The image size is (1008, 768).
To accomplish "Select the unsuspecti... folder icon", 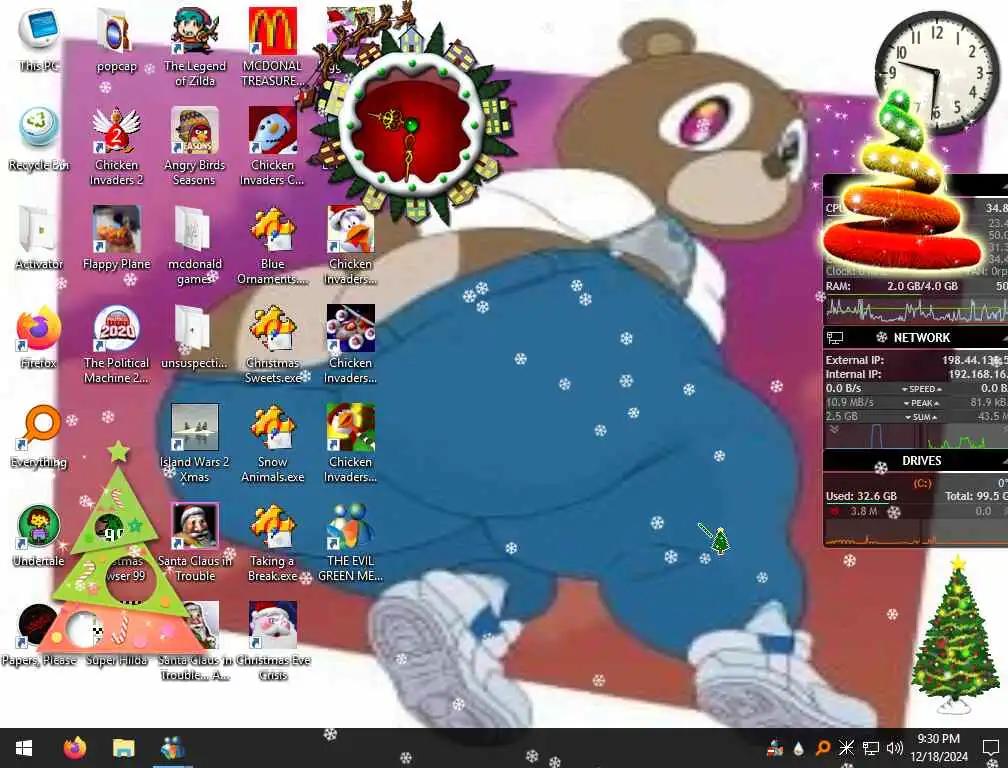I will [x=194, y=337].
